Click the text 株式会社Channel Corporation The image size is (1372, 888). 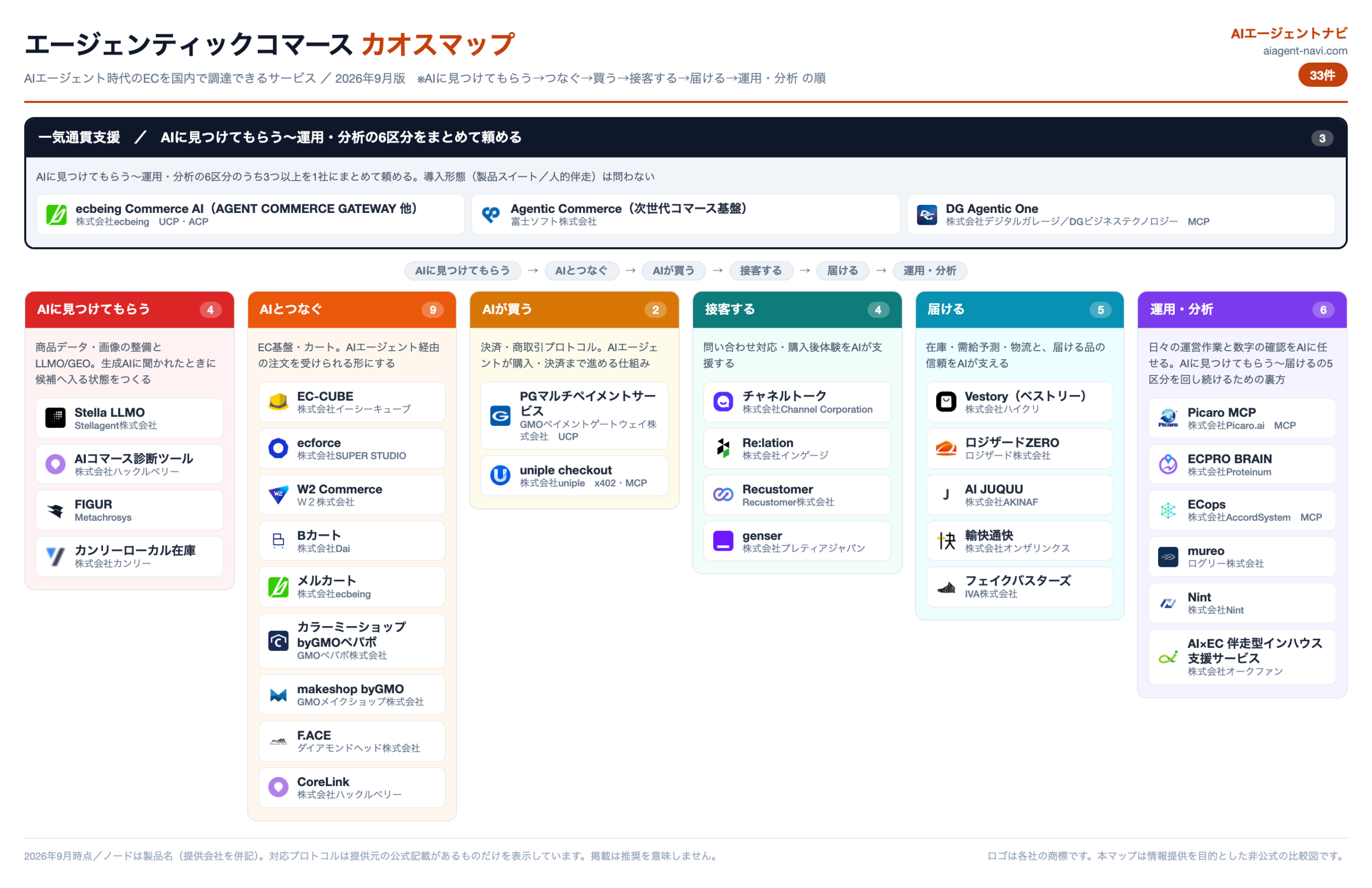coord(807,409)
